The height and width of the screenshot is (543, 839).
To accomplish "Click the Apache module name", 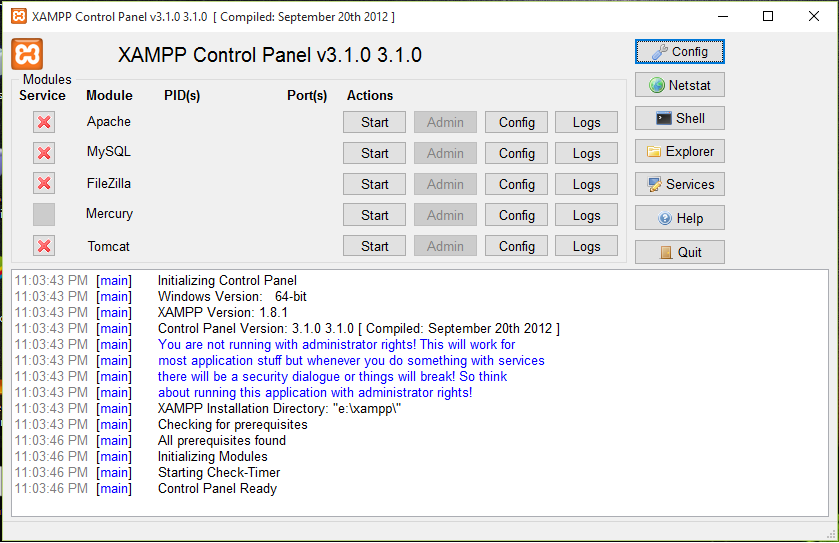I will click(x=109, y=121).
